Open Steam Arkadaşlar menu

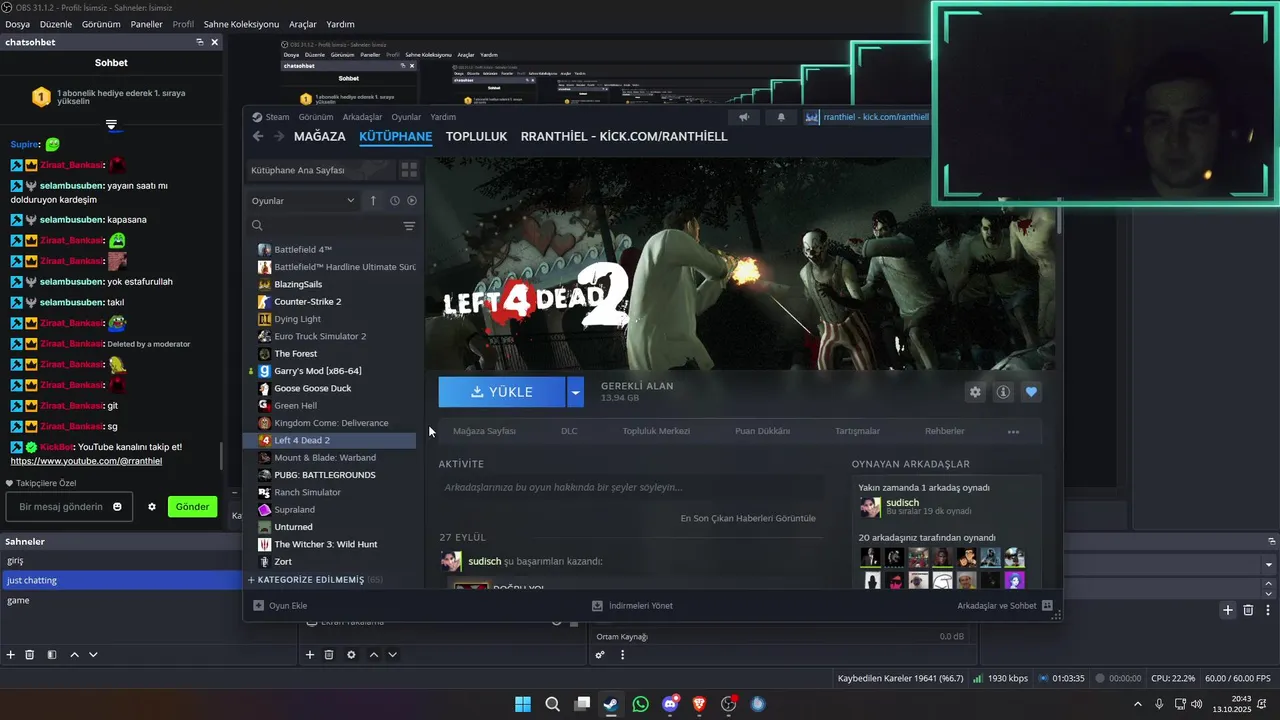pyautogui.click(x=362, y=117)
